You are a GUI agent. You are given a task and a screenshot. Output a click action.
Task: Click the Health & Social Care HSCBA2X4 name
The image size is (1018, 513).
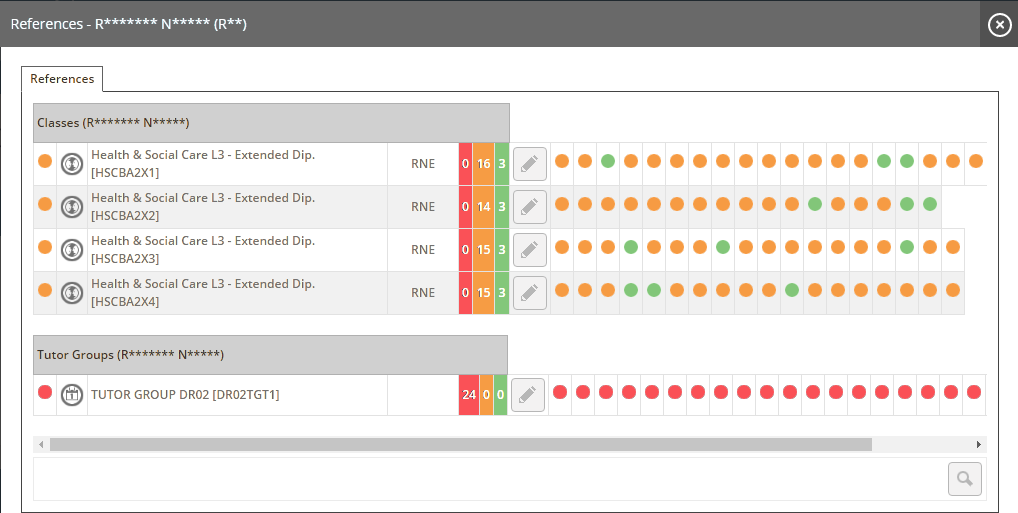(x=203, y=293)
